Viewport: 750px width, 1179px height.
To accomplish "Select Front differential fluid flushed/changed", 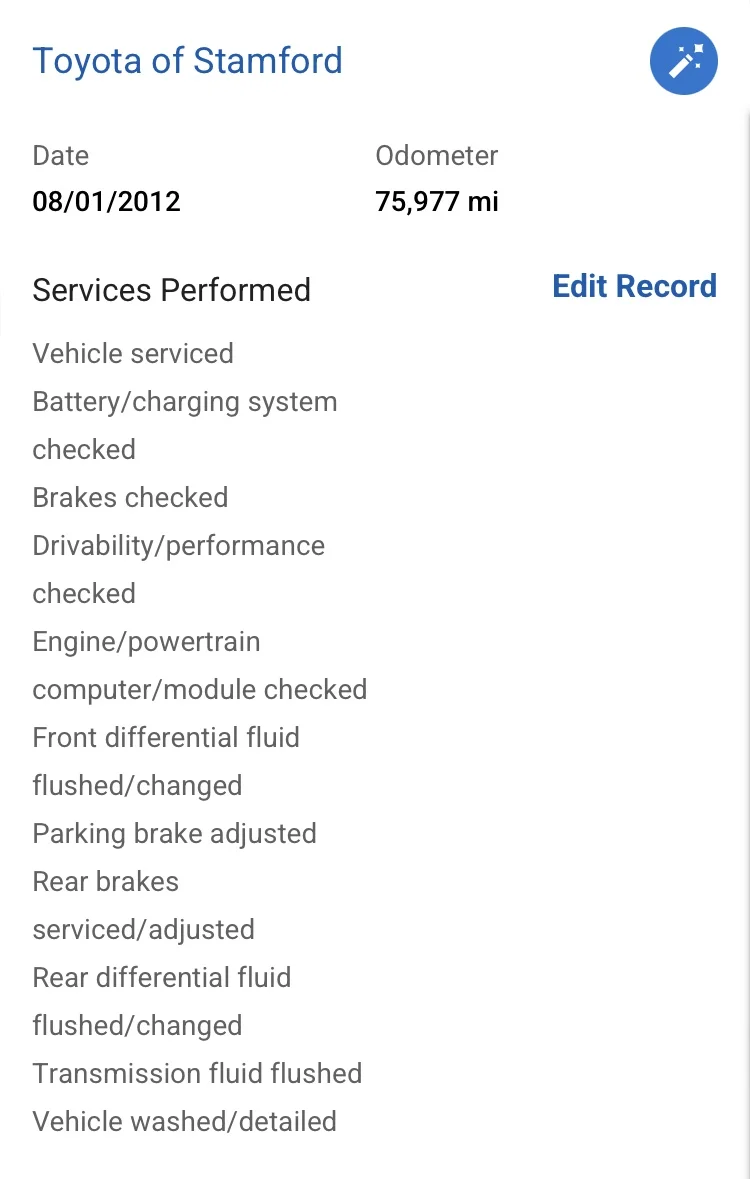I will point(166,761).
